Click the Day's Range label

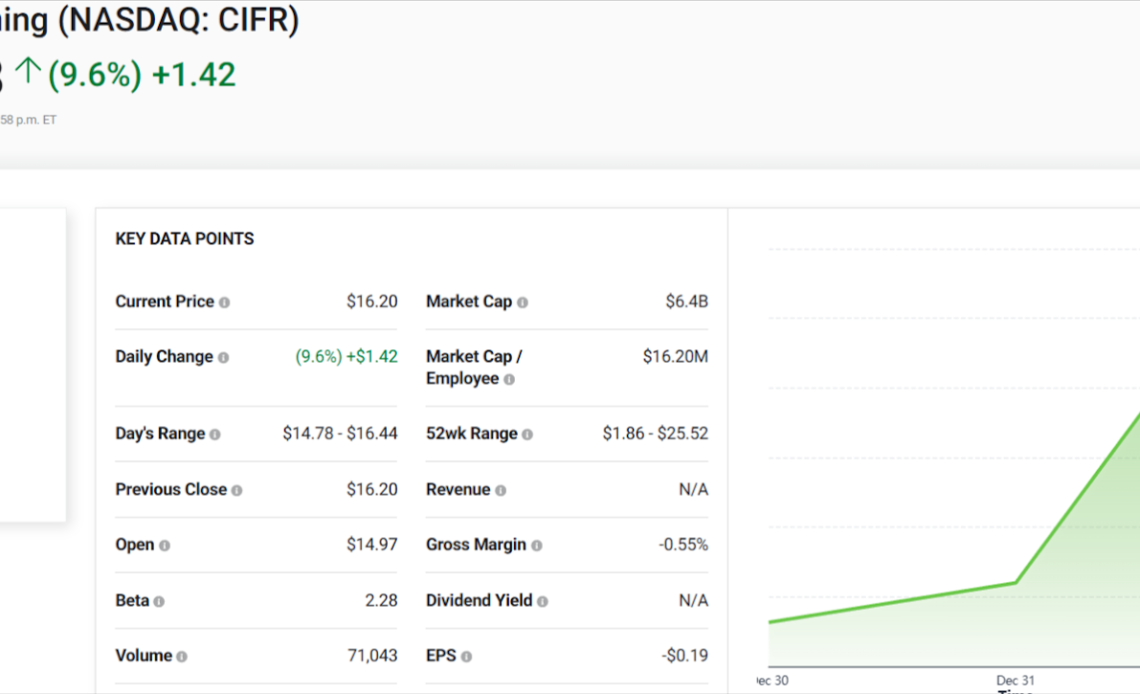(x=160, y=434)
